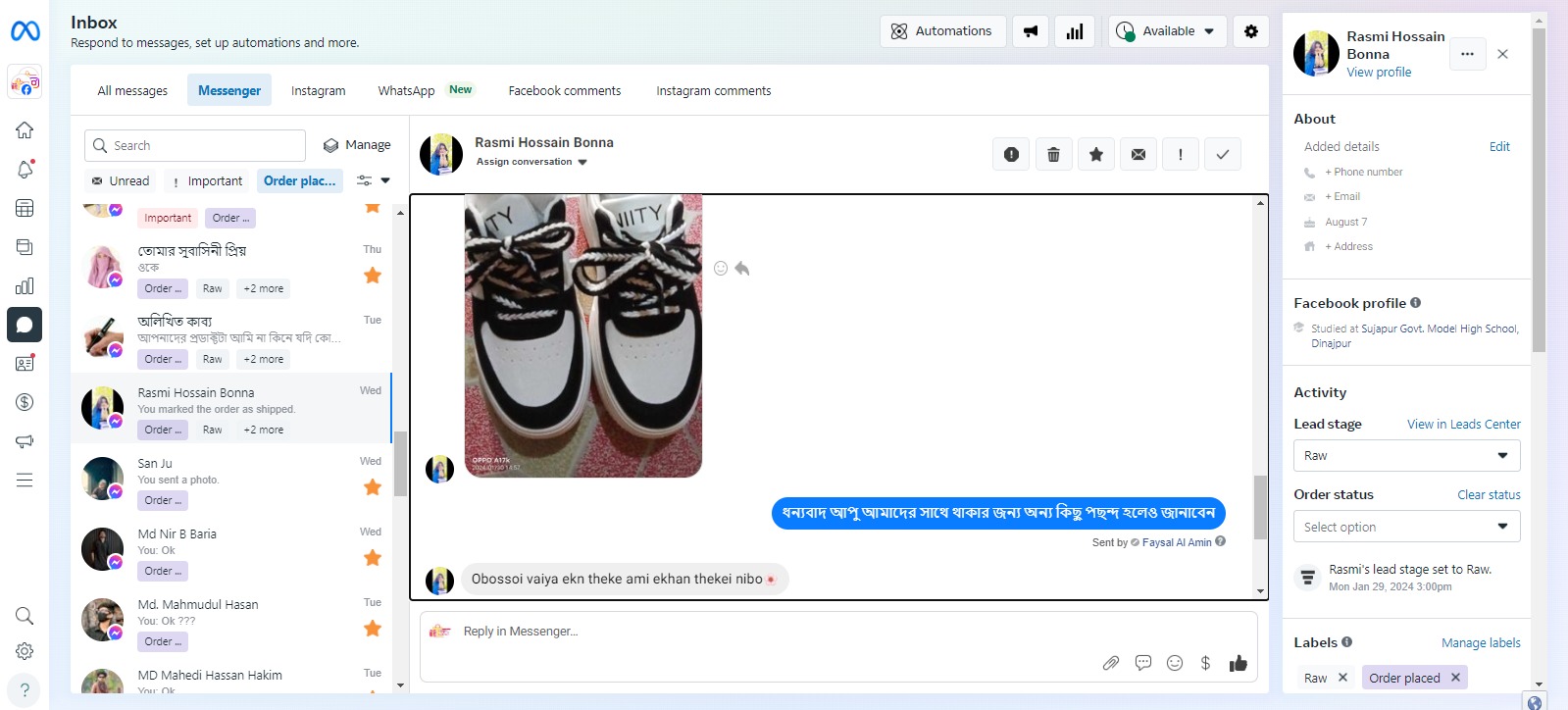Remove the Raw label
This screenshot has height=710, width=1568.
tap(1342, 678)
